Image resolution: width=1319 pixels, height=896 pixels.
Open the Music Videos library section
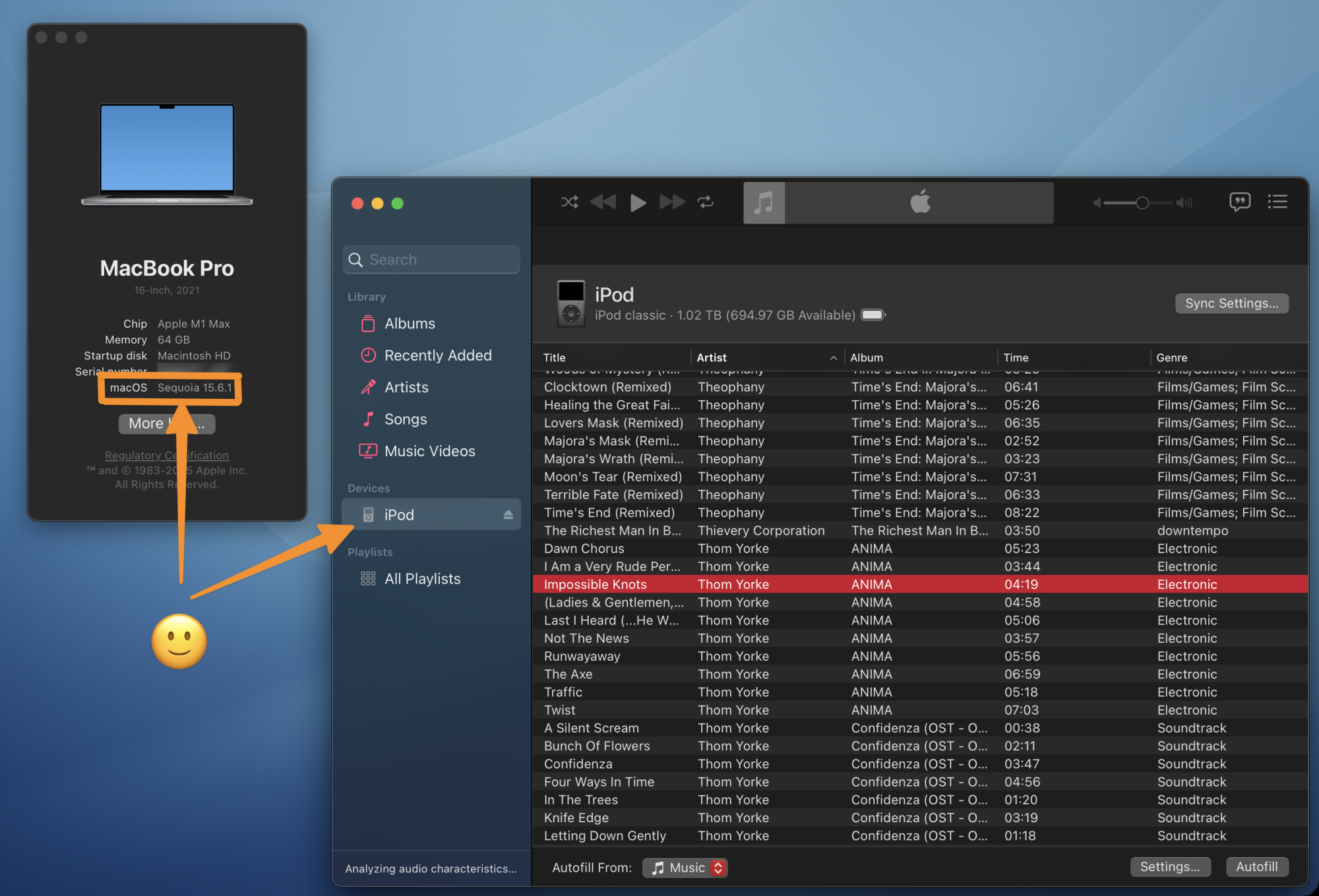429,451
